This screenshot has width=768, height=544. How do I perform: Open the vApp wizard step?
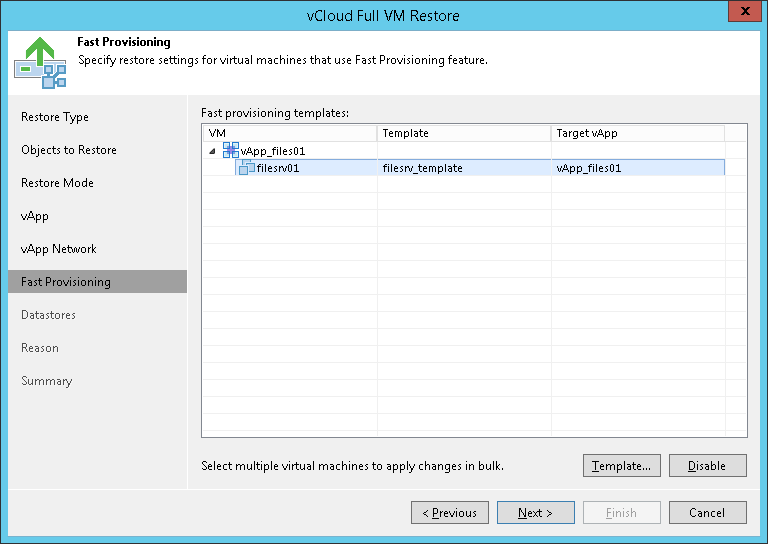35,216
